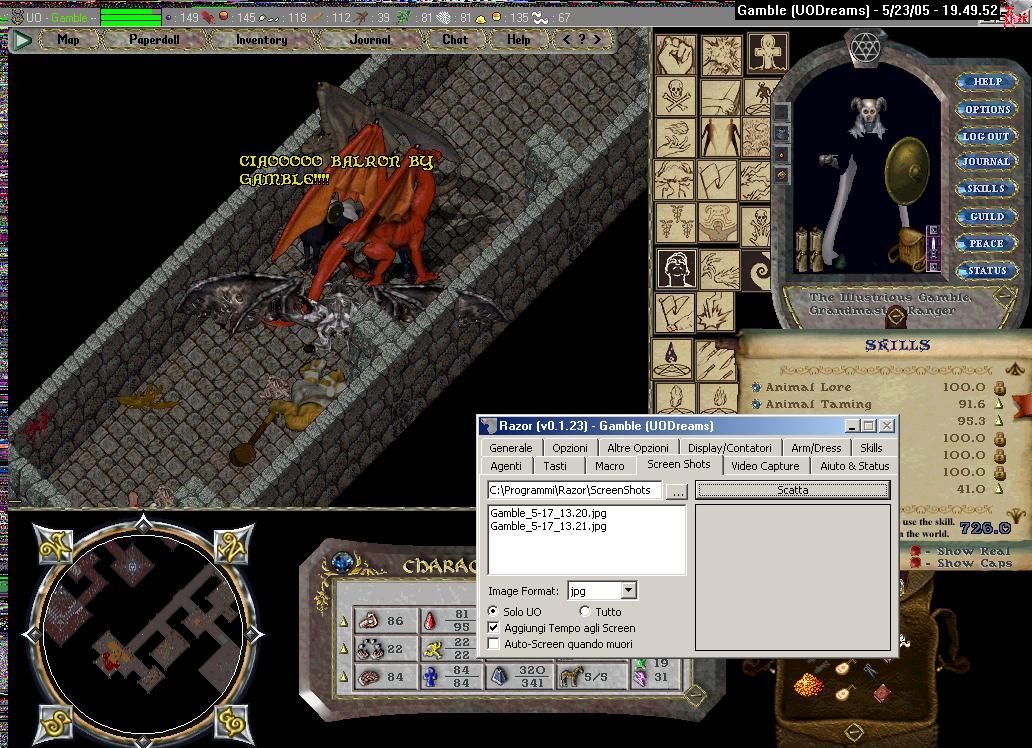Viewport: 1032px width, 748px height.
Task: Click the skull in hand spell icon
Action: [x=757, y=226]
